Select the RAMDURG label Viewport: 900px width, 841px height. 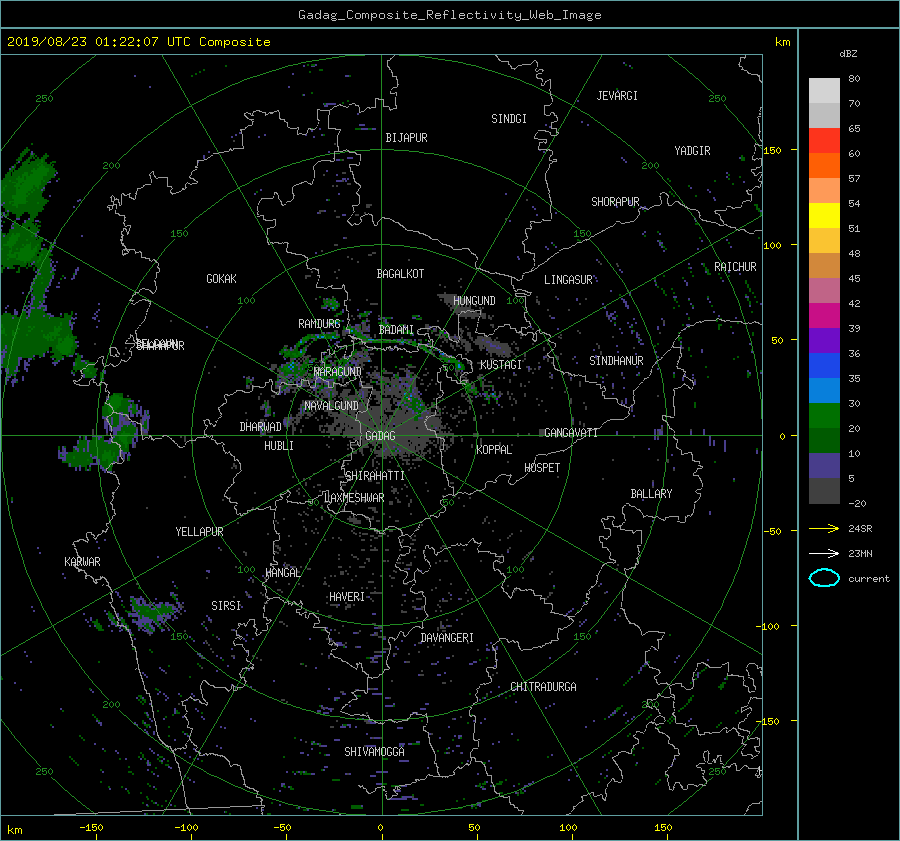point(319,324)
